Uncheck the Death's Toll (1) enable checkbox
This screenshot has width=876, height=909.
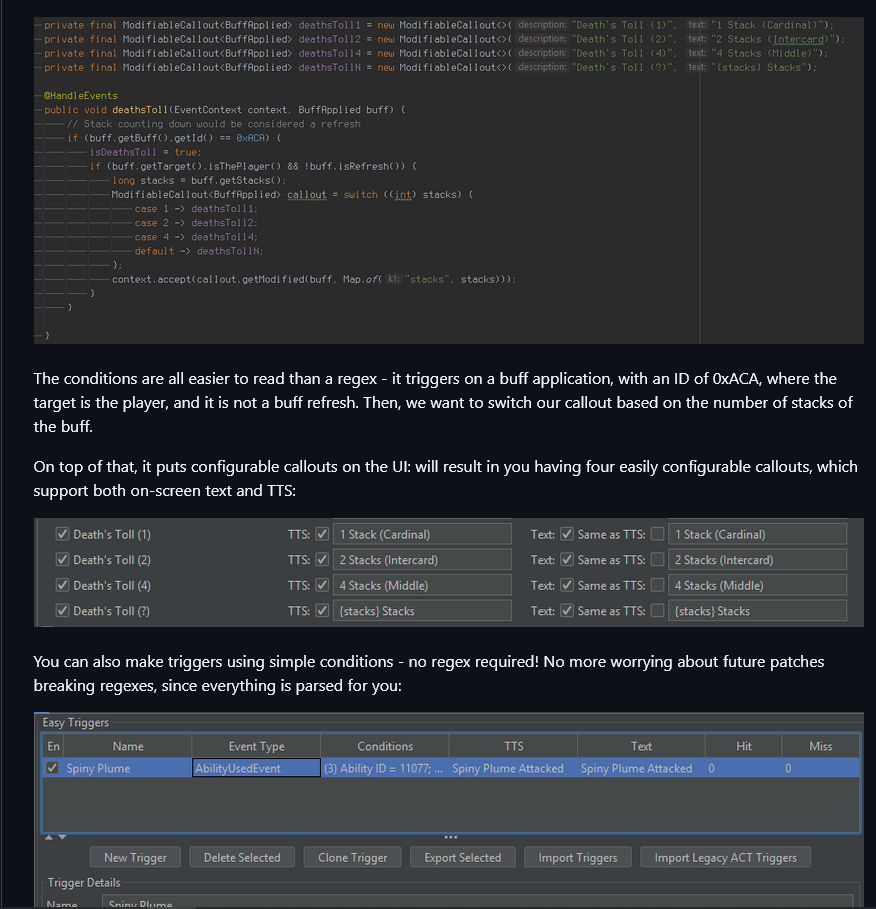(62, 534)
